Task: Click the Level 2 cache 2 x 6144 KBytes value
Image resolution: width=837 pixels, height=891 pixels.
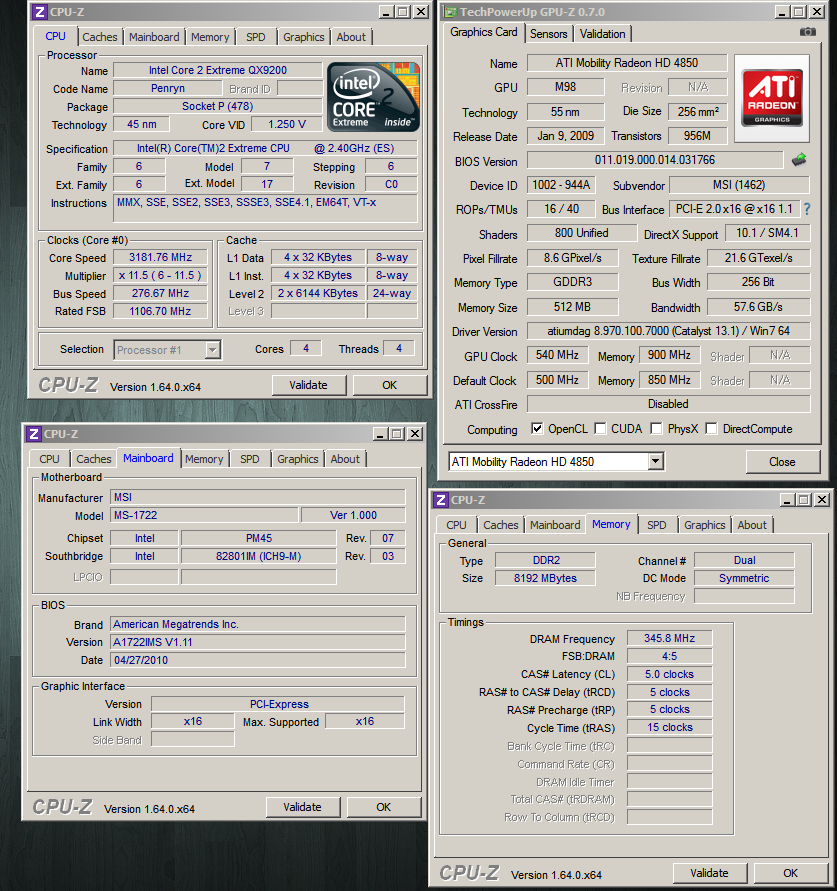Action: pyautogui.click(x=318, y=293)
